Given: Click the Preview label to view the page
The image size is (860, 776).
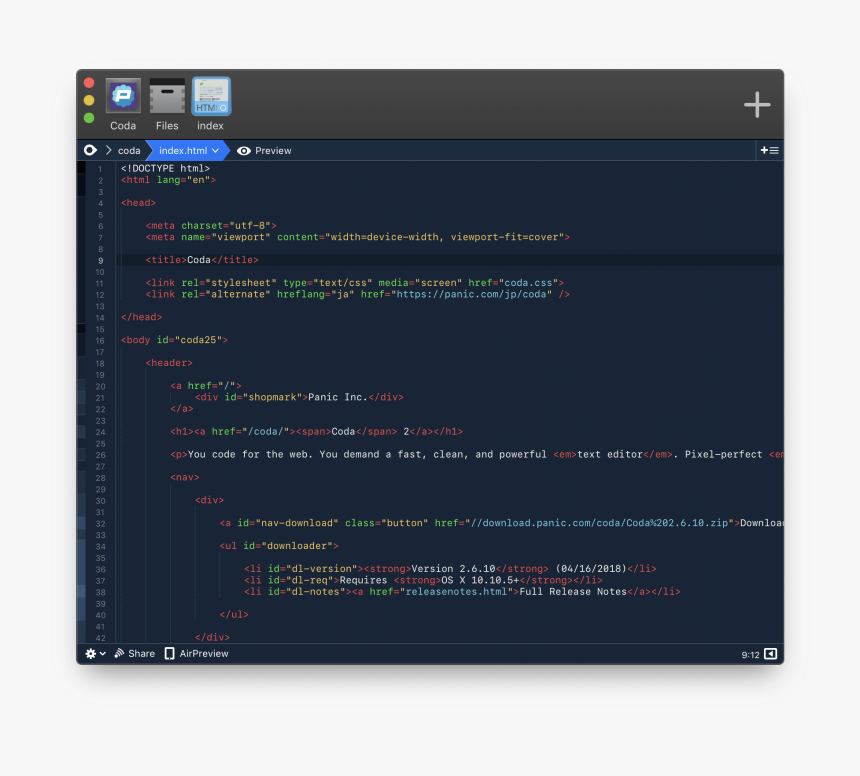Looking at the screenshot, I should click(275, 150).
